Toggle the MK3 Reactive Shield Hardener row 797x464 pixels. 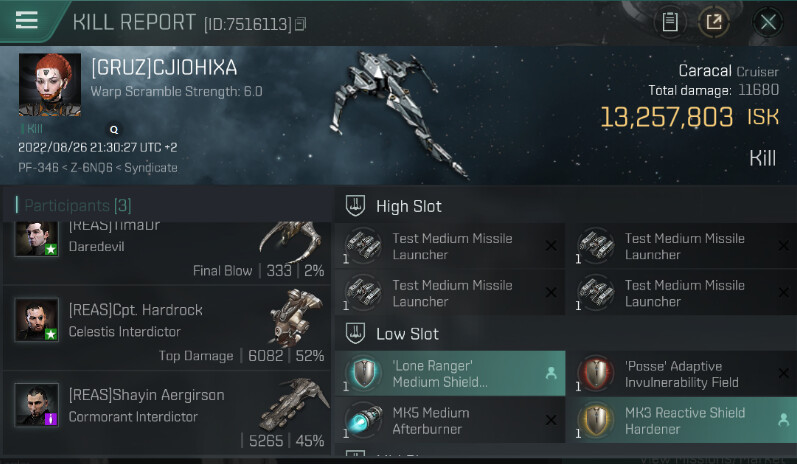pyautogui.click(x=683, y=420)
